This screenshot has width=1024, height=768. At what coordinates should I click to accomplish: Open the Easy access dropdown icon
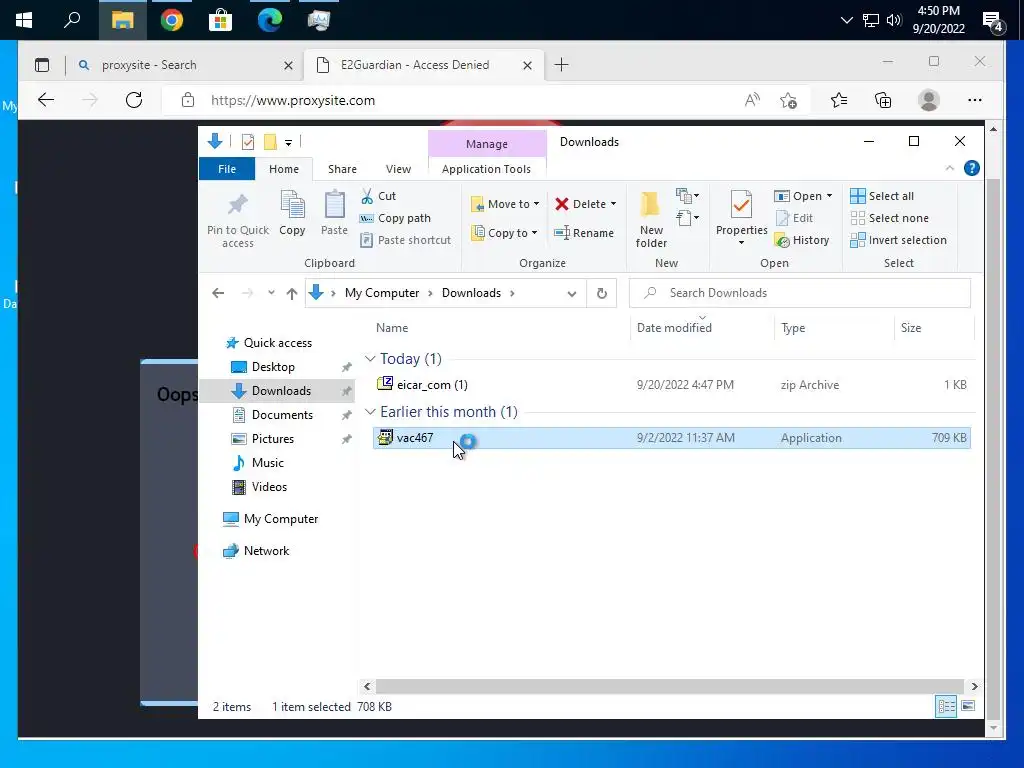(687, 217)
